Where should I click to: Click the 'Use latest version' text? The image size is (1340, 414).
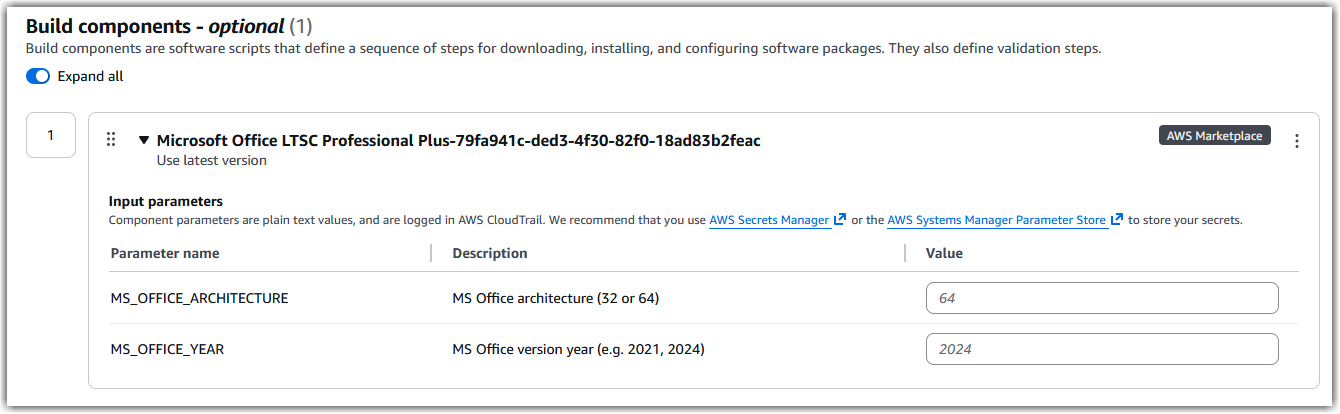212,160
